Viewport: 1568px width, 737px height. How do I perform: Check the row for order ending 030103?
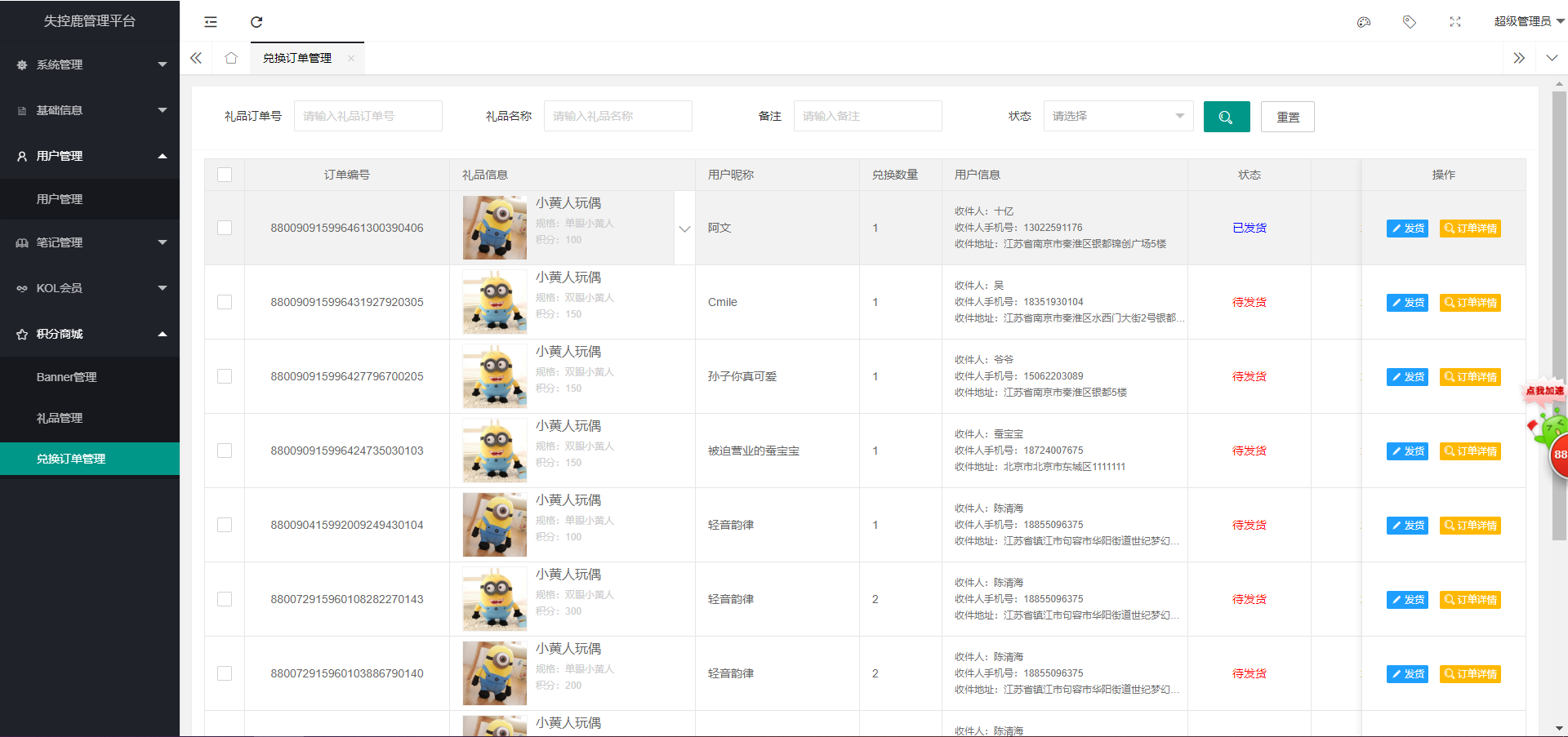225,451
